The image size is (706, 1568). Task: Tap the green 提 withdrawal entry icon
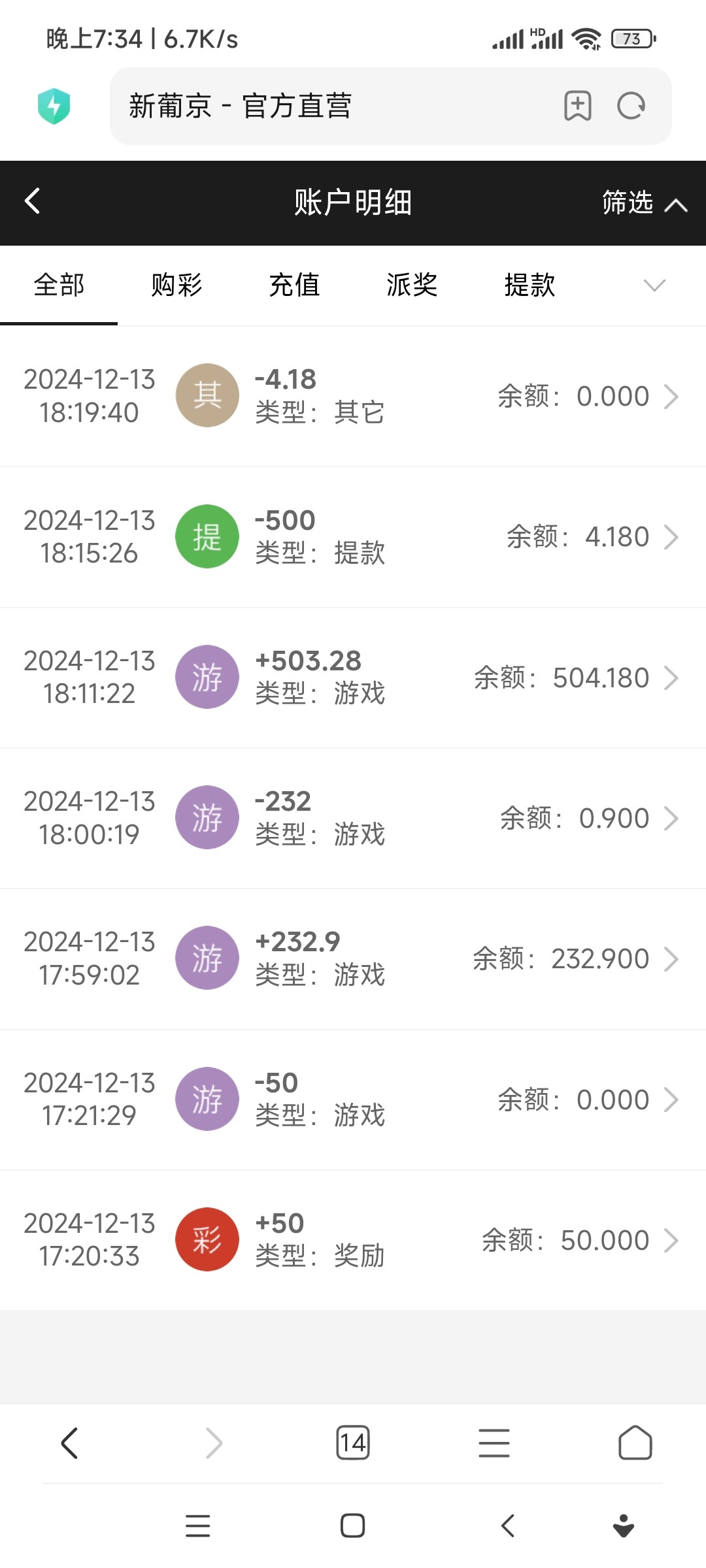pyautogui.click(x=207, y=536)
